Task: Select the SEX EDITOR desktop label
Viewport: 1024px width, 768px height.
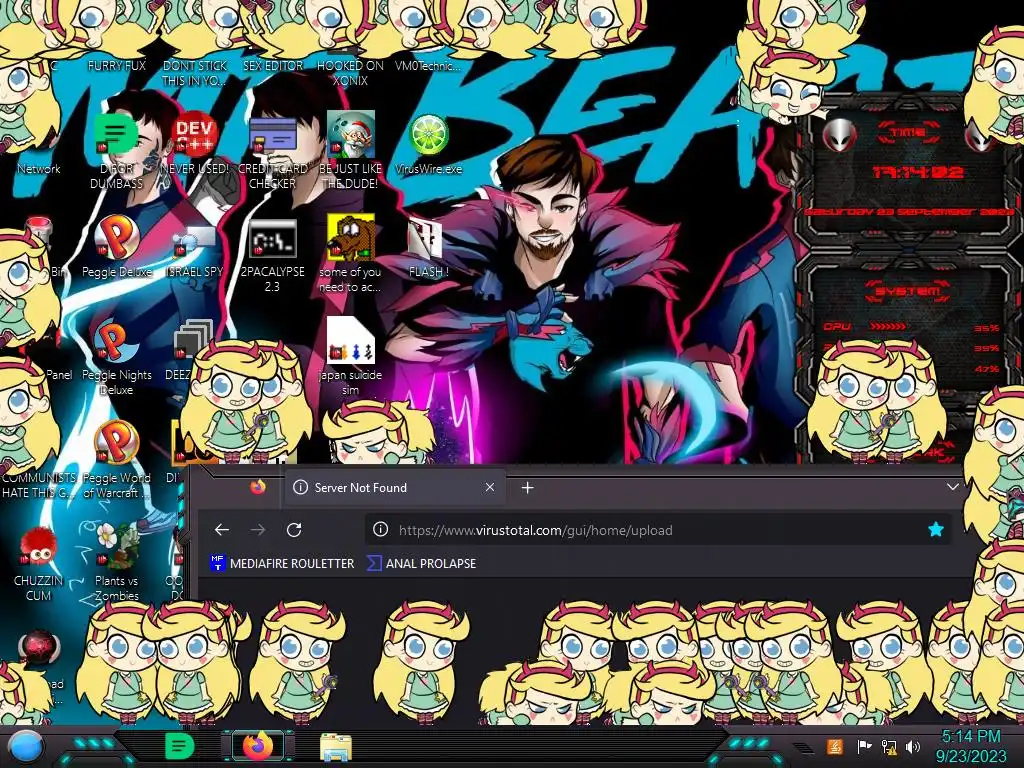Action: [x=272, y=65]
